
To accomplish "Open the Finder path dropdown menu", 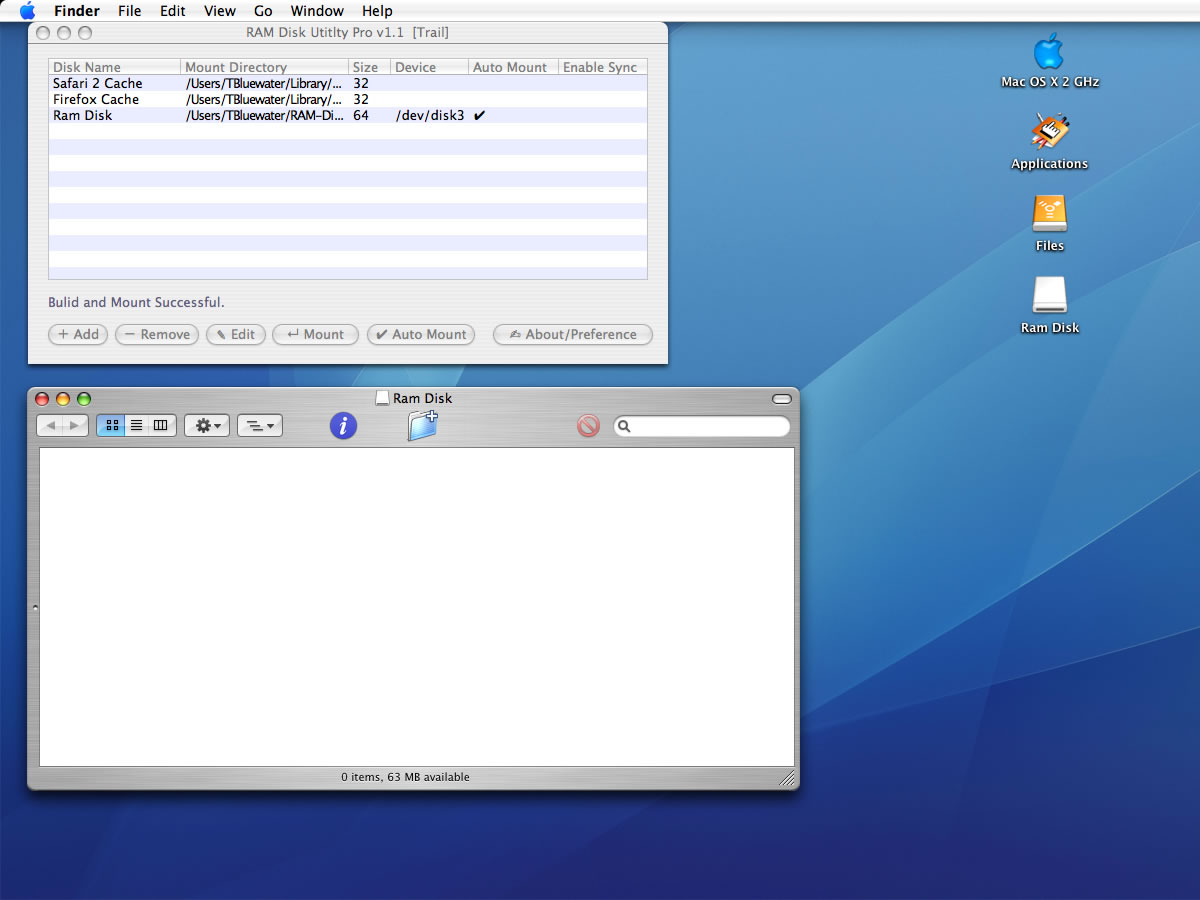I will [260, 426].
